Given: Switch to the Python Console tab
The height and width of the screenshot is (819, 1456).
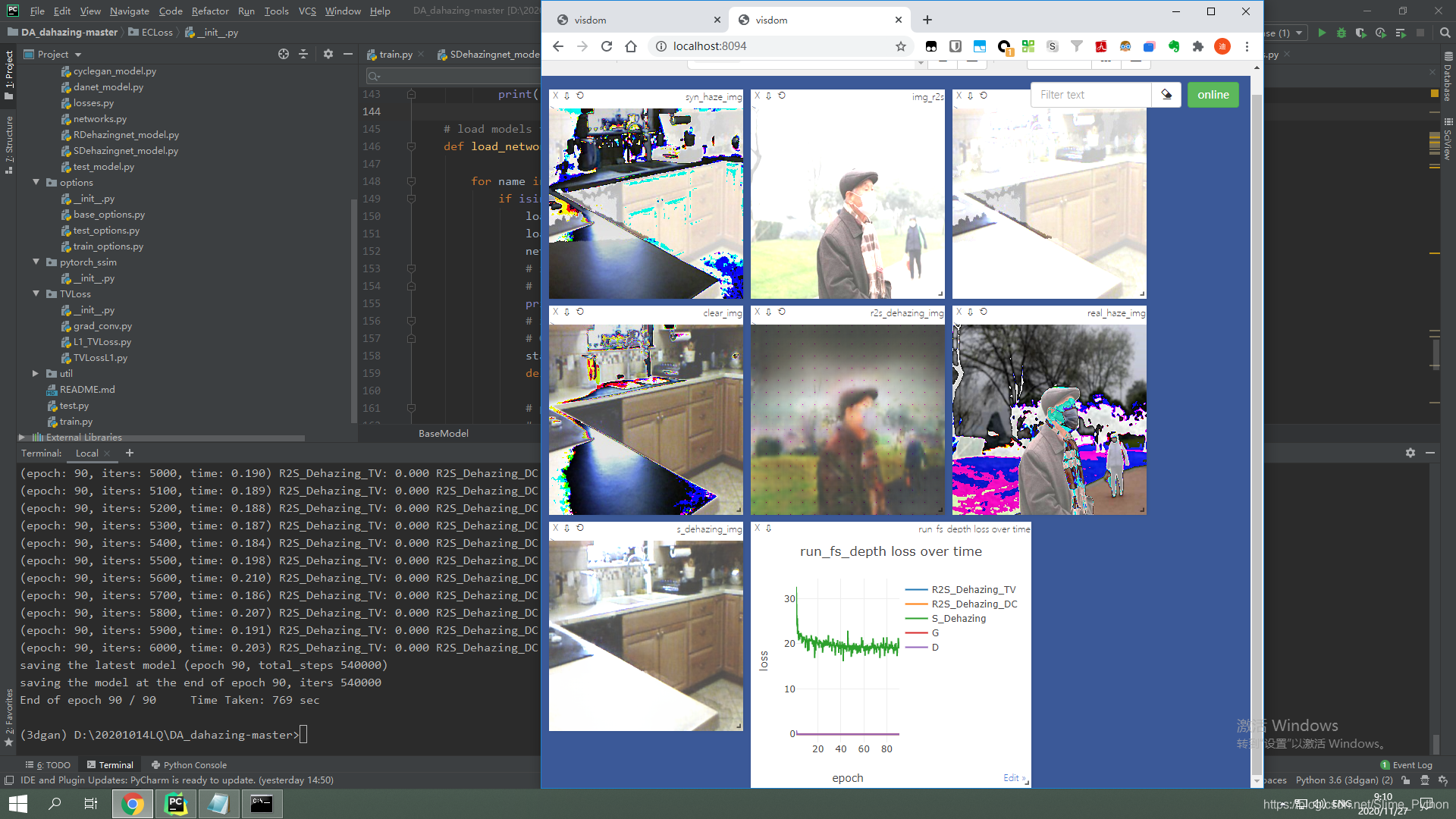Looking at the screenshot, I should point(189,764).
